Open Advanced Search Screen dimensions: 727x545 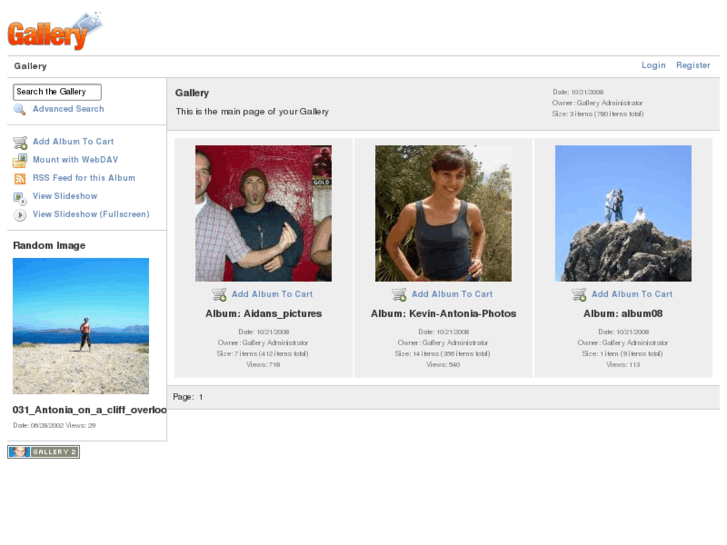click(68, 109)
